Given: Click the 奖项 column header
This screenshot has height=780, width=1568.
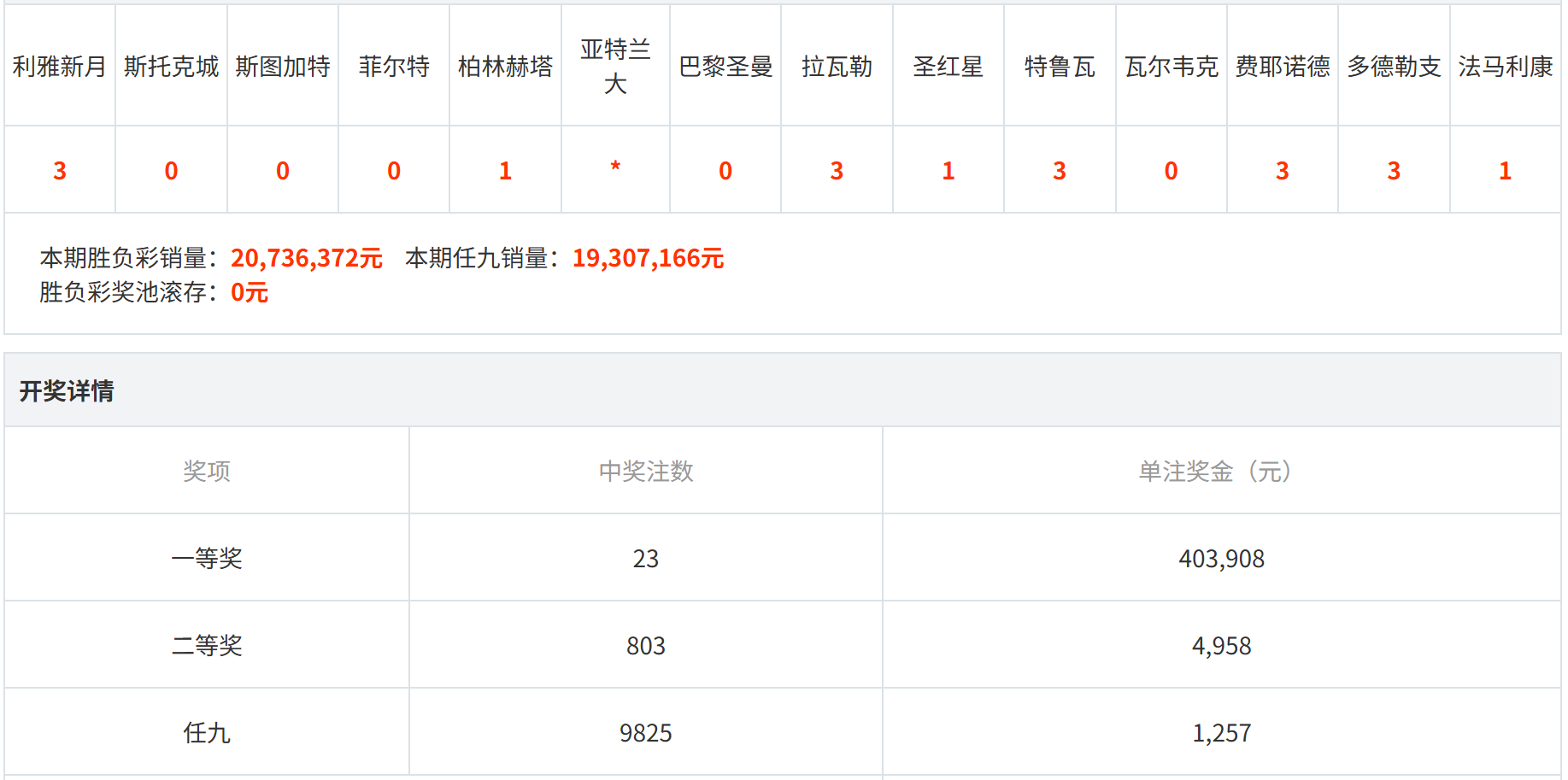Looking at the screenshot, I should pos(207,471).
